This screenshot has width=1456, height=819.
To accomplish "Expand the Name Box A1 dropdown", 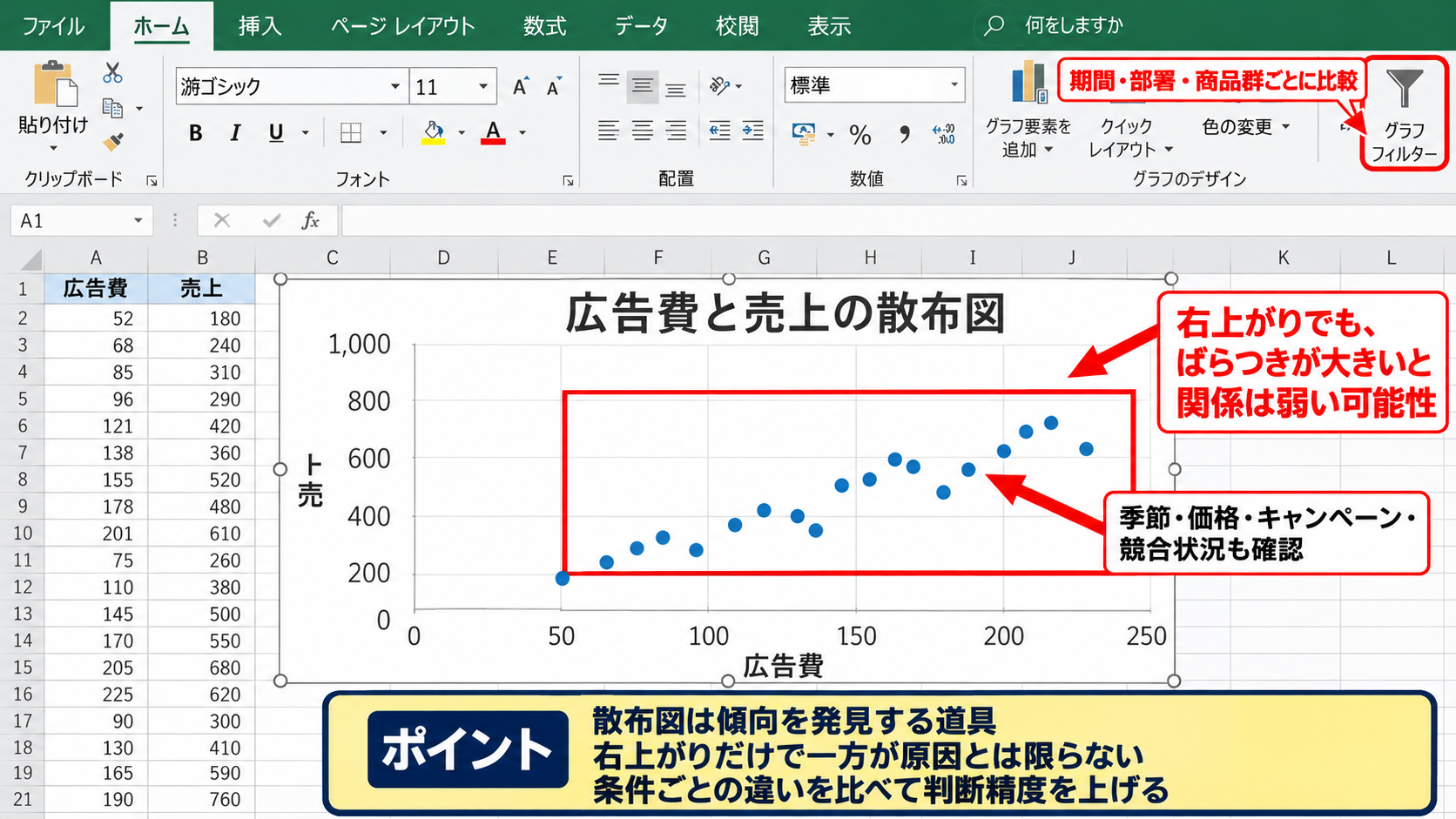I will tap(138, 221).
